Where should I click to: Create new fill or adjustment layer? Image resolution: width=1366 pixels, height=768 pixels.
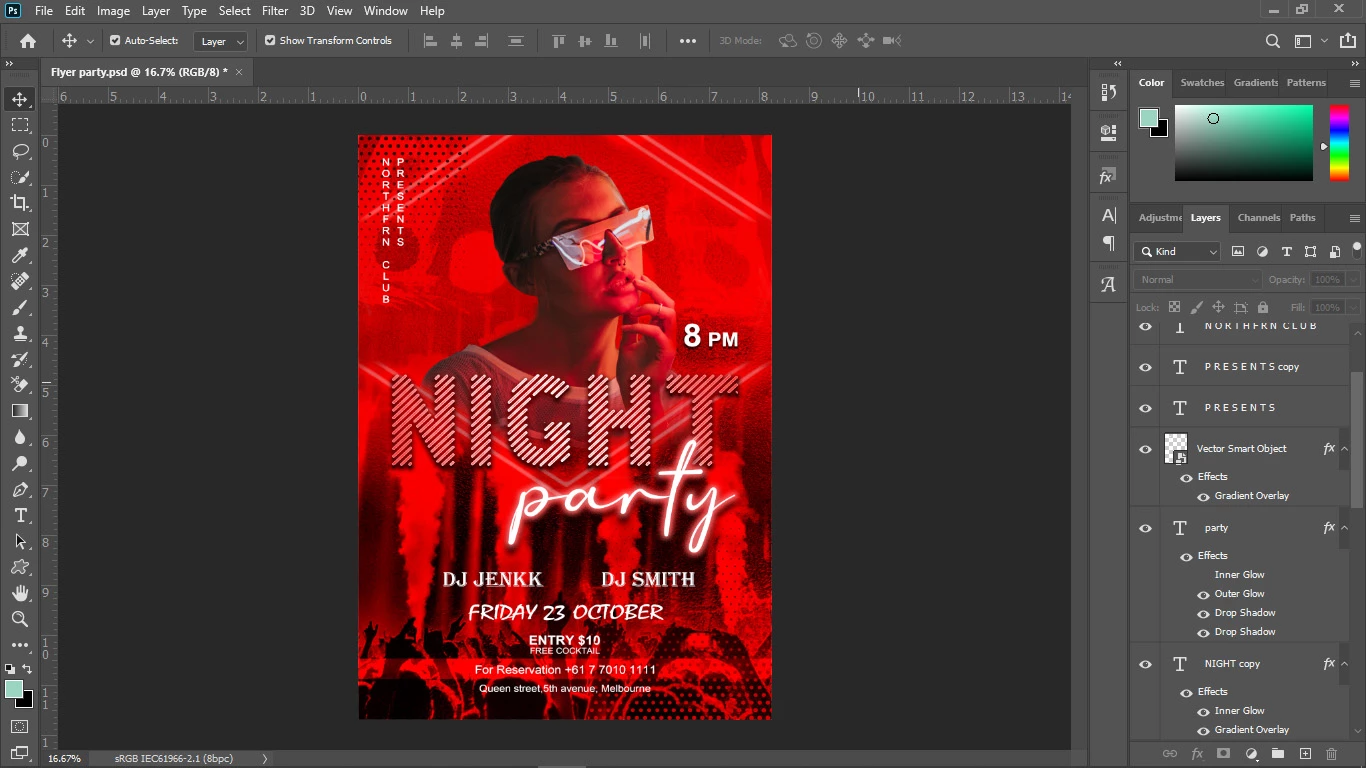[1251, 754]
